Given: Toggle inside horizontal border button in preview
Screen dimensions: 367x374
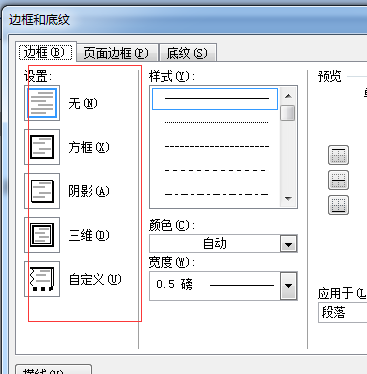Looking at the screenshot, I should click(x=338, y=180).
